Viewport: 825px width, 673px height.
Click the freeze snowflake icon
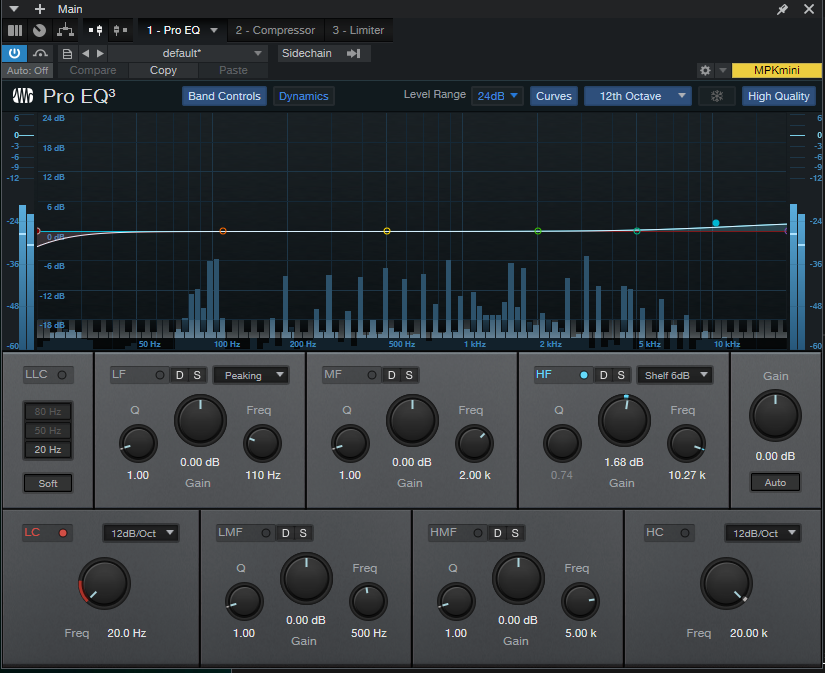(x=717, y=96)
